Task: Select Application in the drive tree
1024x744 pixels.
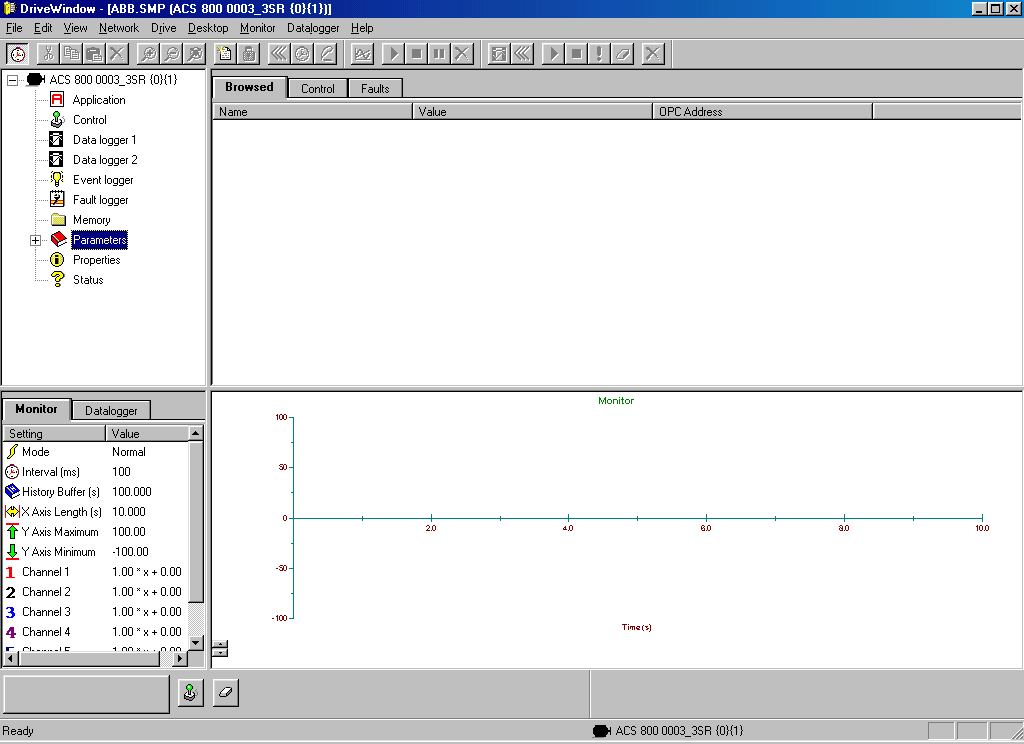Action: point(99,100)
